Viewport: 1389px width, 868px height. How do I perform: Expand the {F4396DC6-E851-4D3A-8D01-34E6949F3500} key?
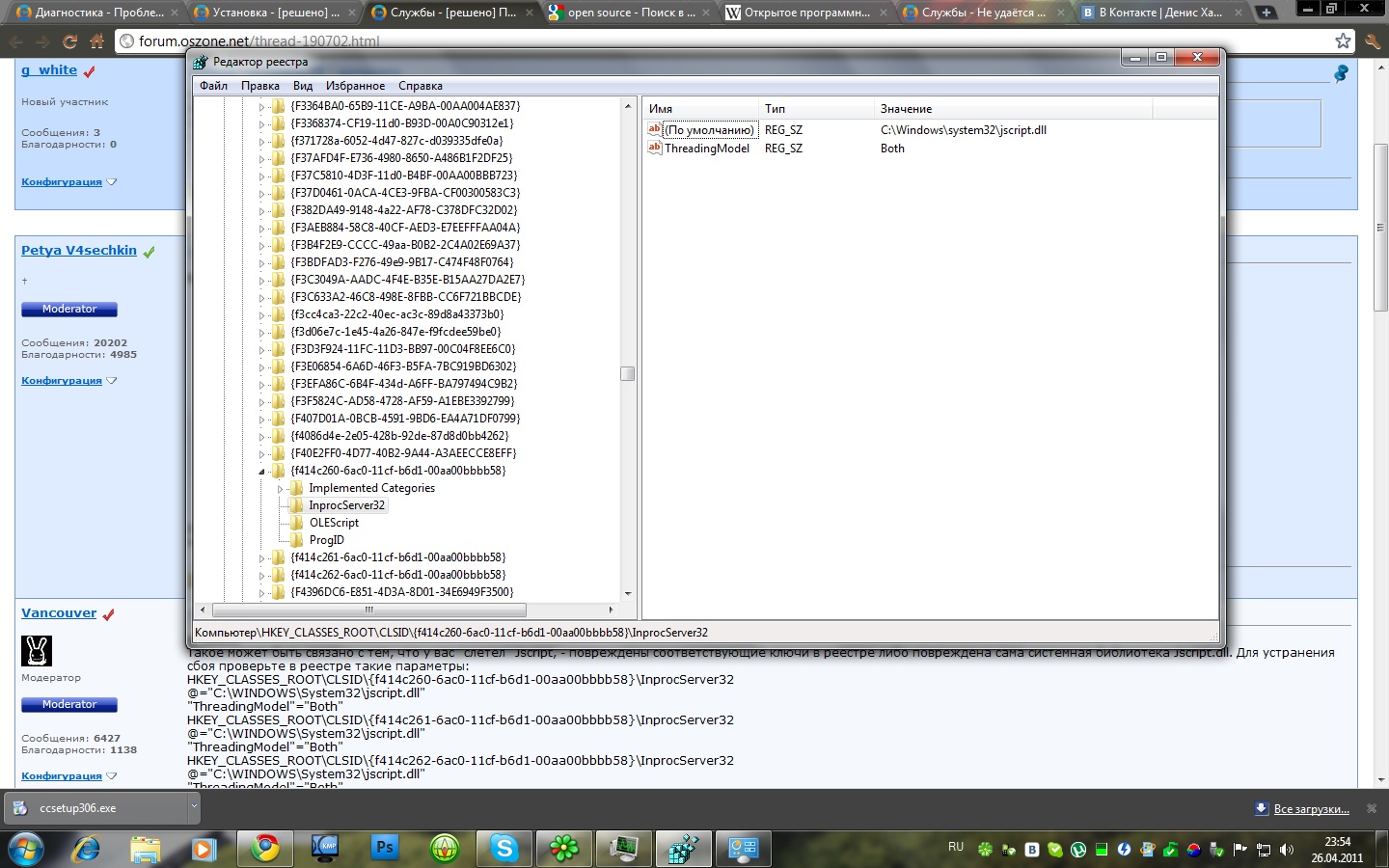tap(261, 592)
